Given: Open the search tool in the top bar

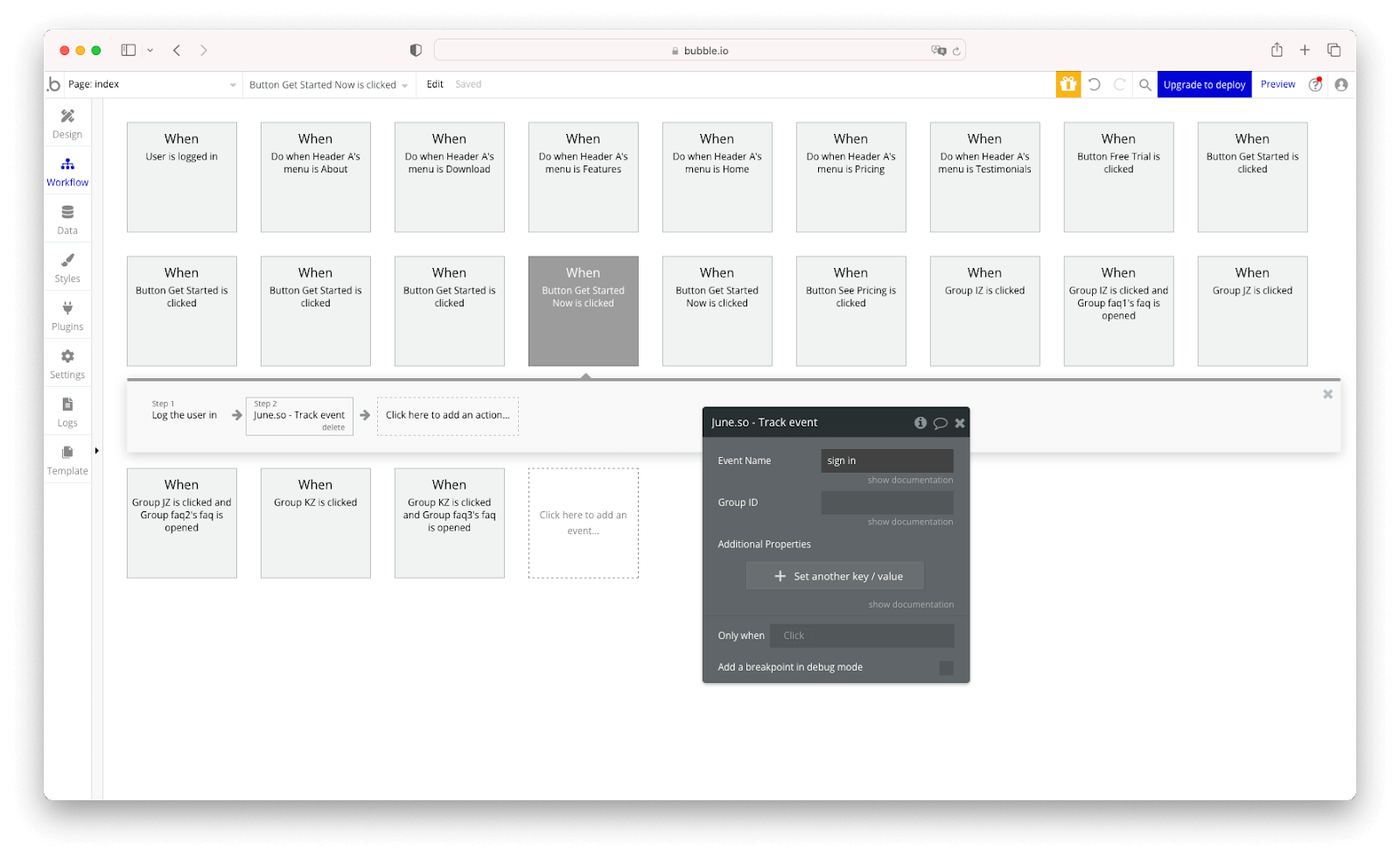Looking at the screenshot, I should [x=1145, y=84].
